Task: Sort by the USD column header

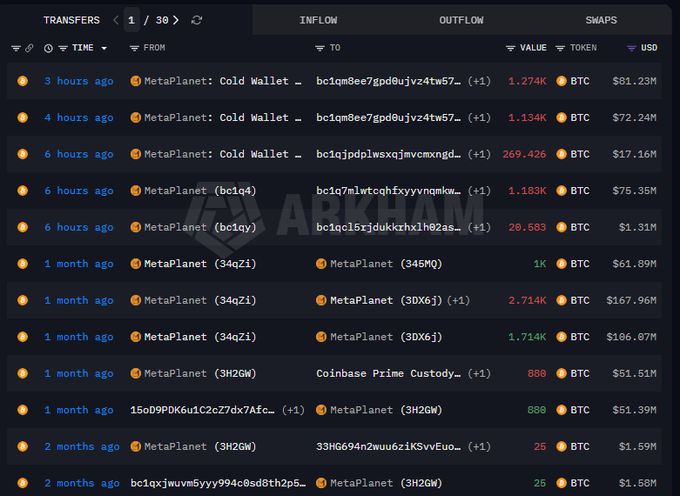Action: pos(649,48)
